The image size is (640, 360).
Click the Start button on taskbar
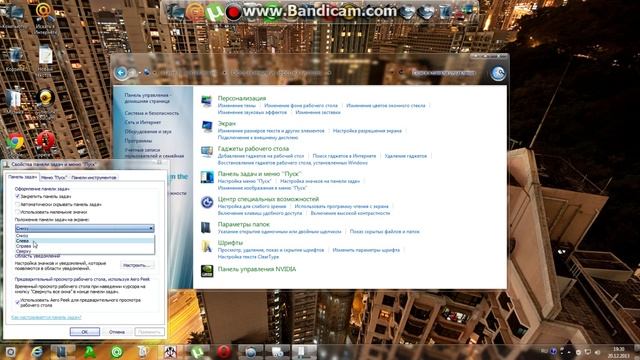[11, 352]
